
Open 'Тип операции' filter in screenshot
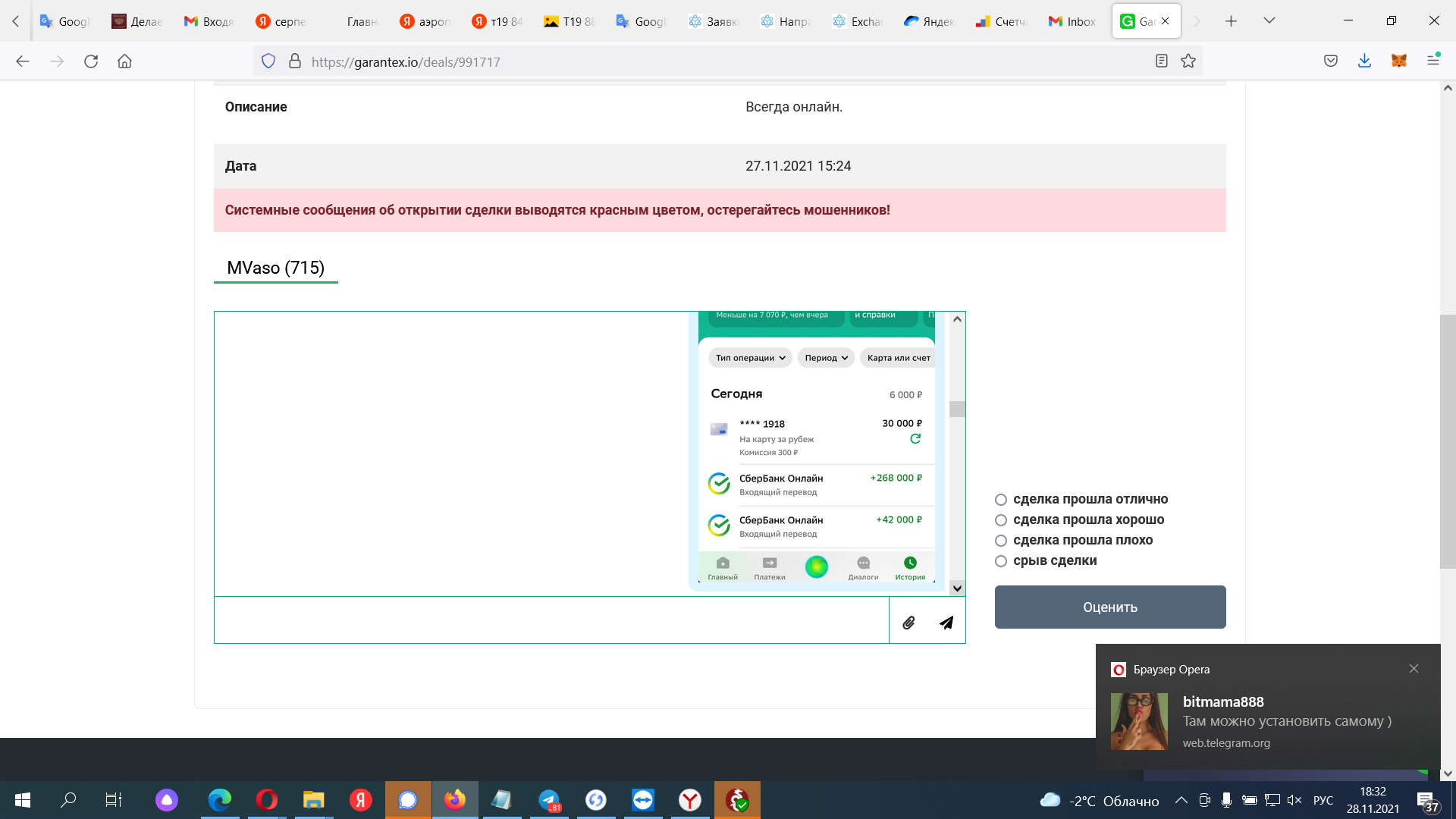click(x=750, y=358)
